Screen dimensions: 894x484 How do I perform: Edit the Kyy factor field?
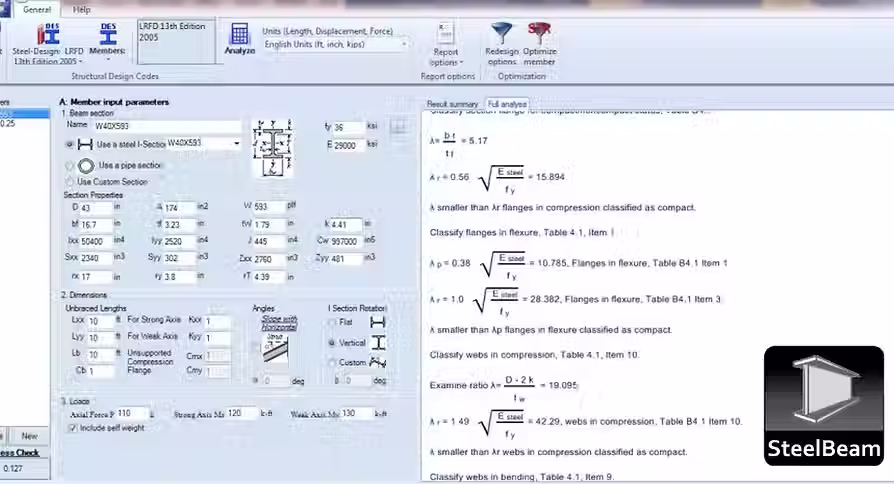coord(217,337)
